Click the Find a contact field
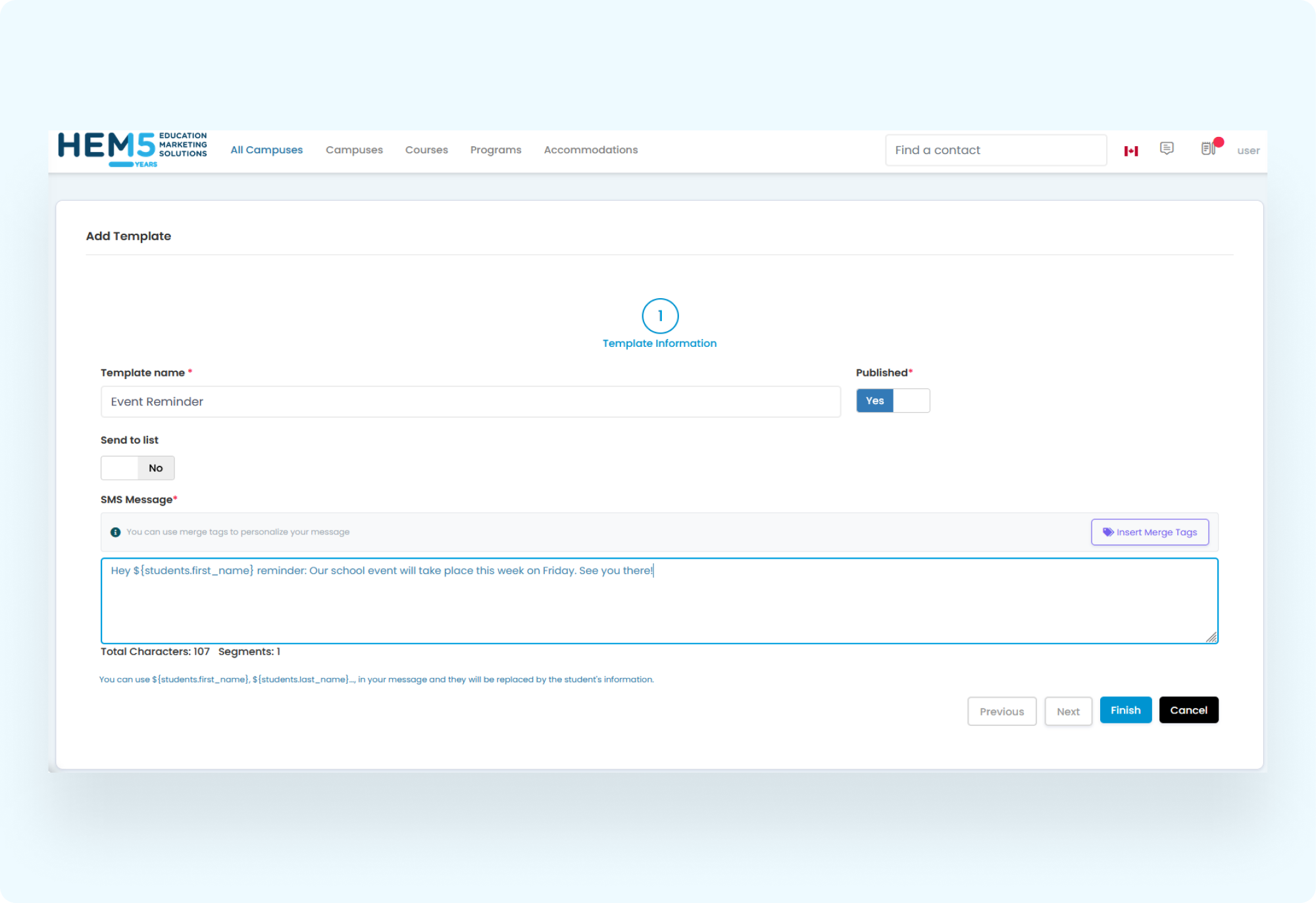 click(996, 150)
